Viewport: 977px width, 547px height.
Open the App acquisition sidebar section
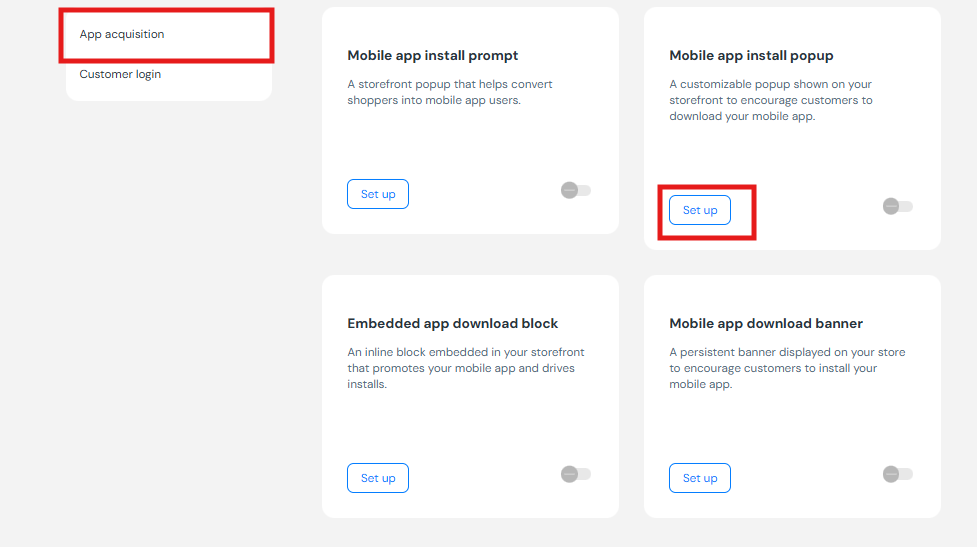(122, 34)
